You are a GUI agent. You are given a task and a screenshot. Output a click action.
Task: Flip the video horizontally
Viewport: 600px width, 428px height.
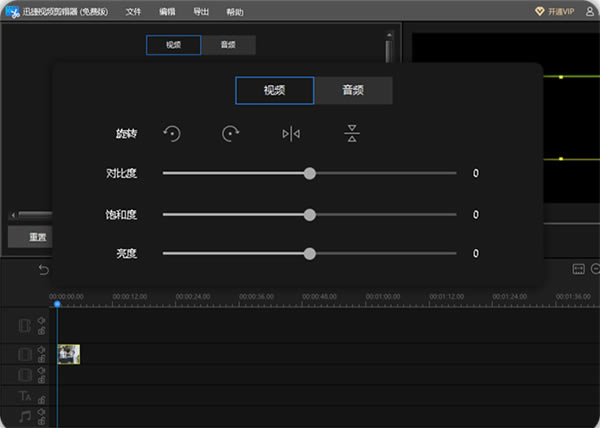291,133
